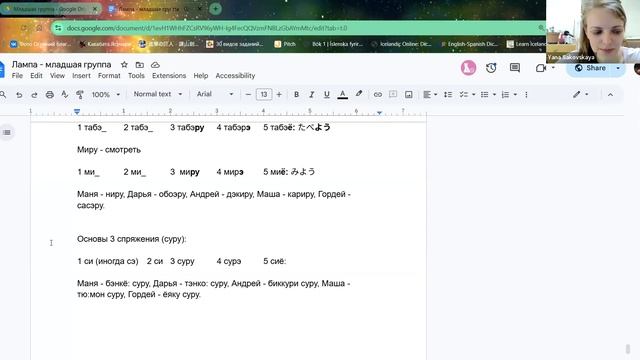
Task: Open the bulleted list options
Action: 488,95
